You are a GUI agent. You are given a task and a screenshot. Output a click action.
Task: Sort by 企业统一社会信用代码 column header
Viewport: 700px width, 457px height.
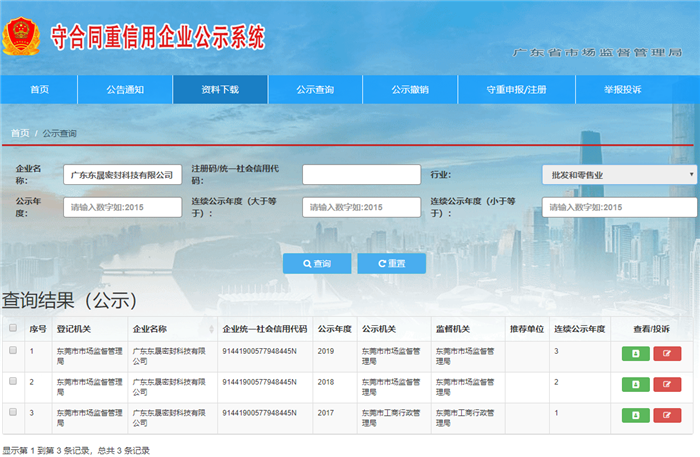(264, 329)
